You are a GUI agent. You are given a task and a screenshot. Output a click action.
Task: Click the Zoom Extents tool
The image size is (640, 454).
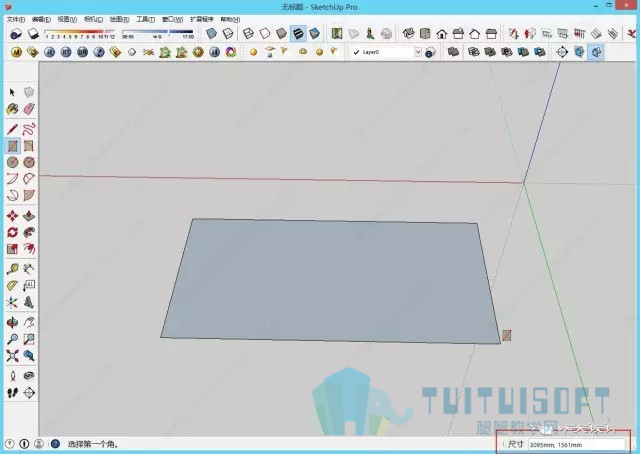(x=12, y=356)
